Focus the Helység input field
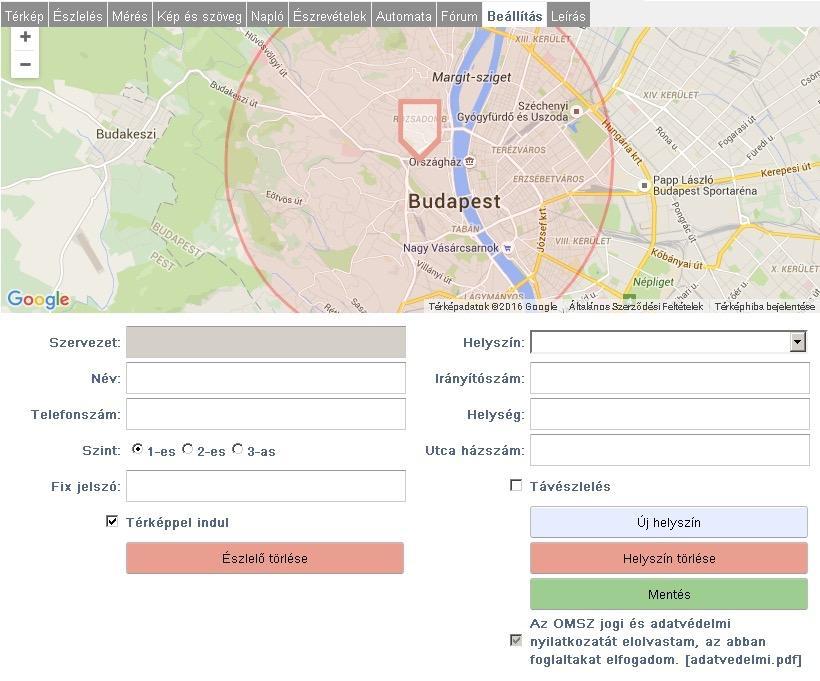The image size is (820, 681). [670, 414]
